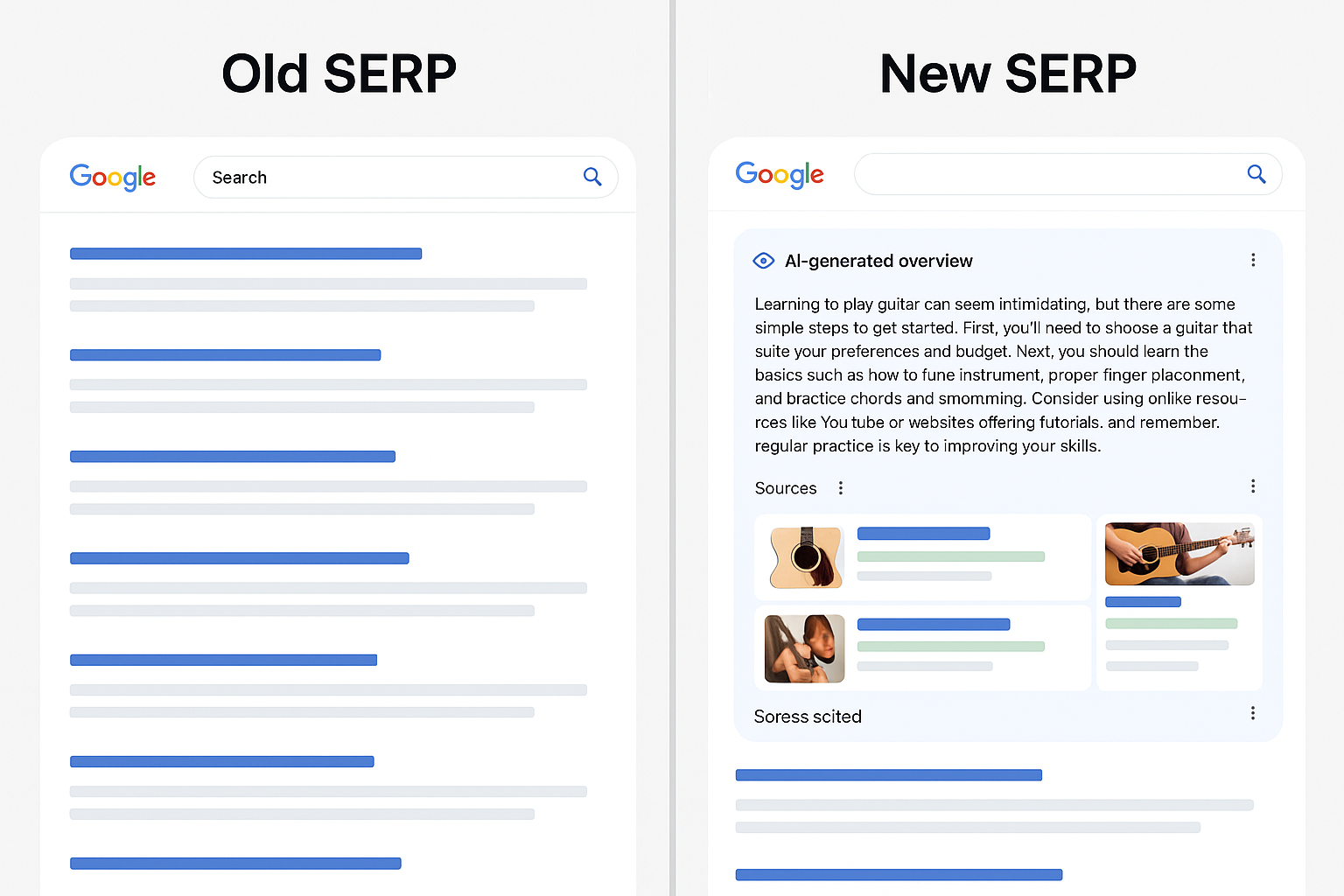Click the Google logo in Old SERP
Screen dimensions: 1344x896
[113, 177]
